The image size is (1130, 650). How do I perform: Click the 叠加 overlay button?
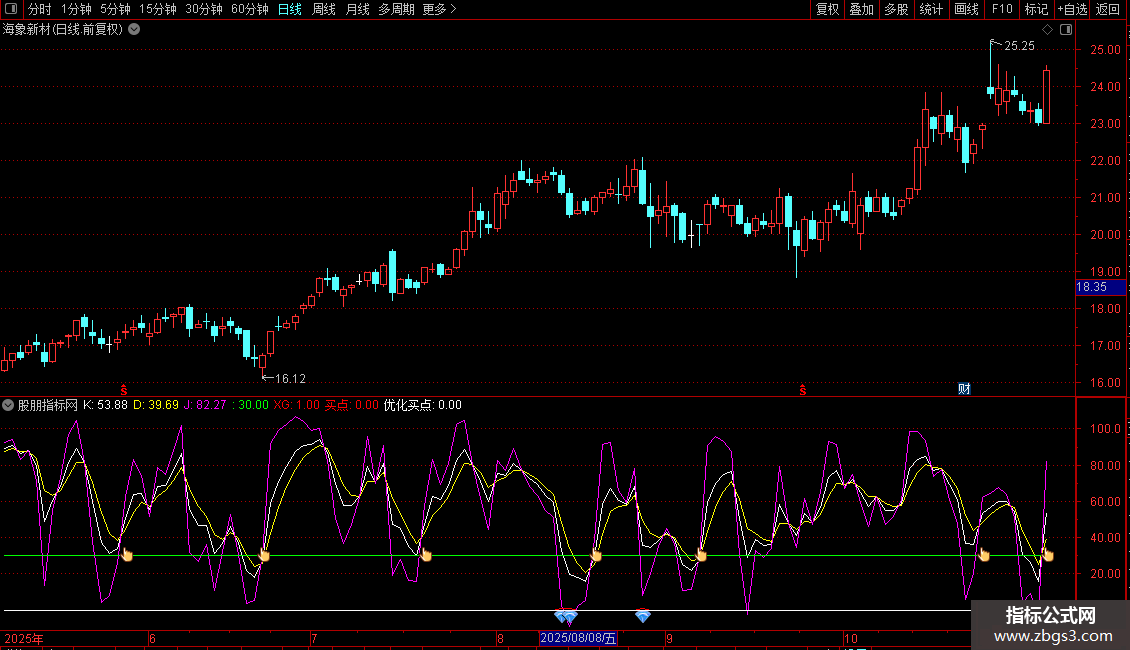(x=861, y=9)
